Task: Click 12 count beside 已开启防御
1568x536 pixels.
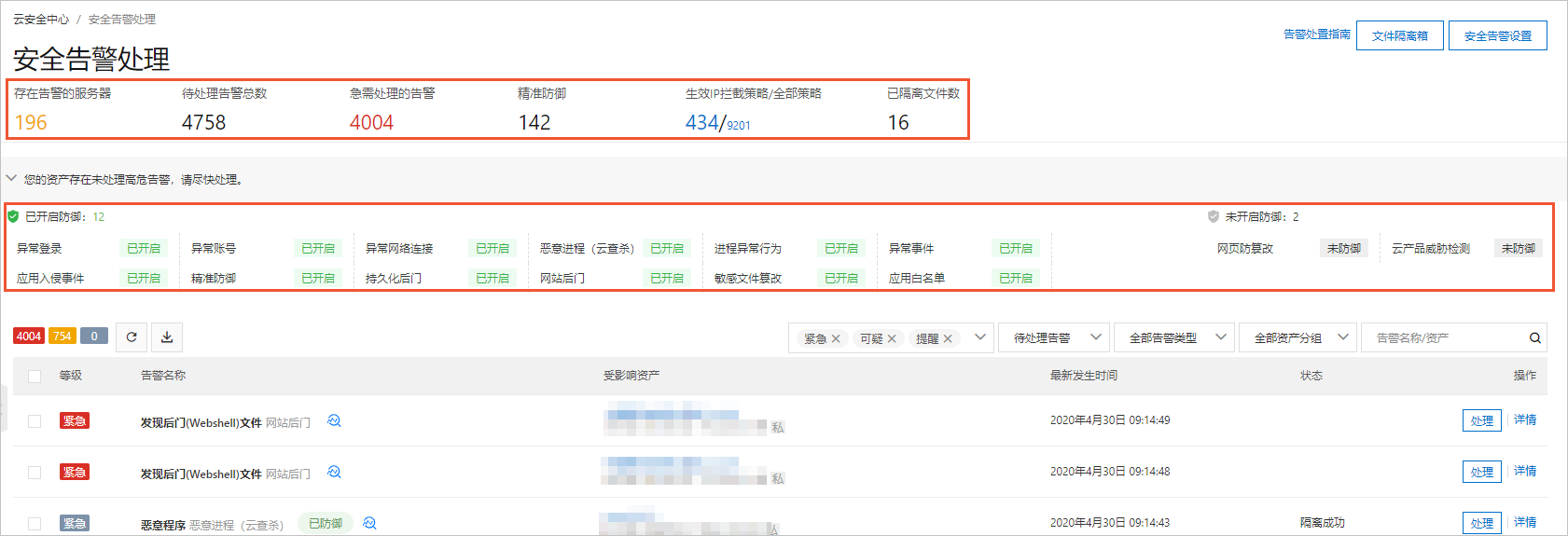Action: coord(99,216)
